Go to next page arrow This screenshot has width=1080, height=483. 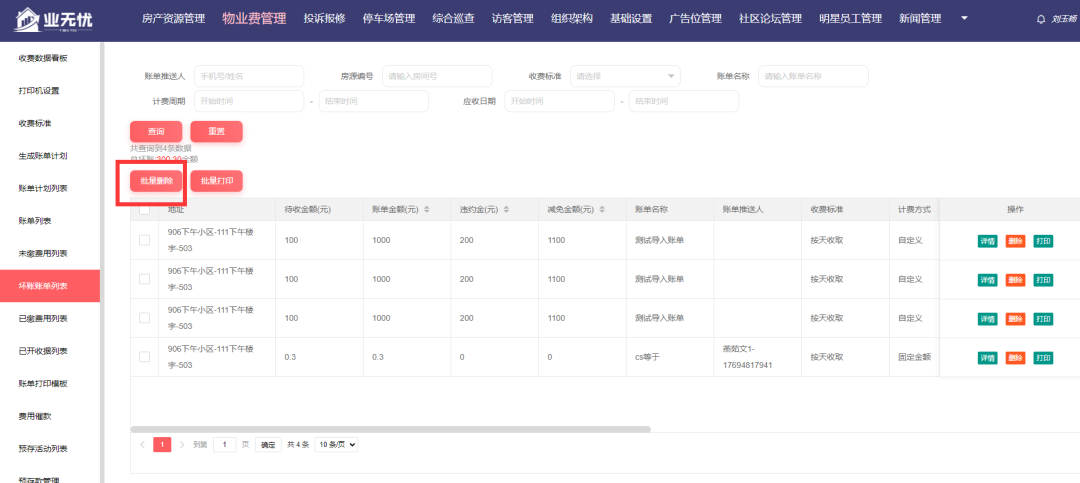(x=182, y=444)
